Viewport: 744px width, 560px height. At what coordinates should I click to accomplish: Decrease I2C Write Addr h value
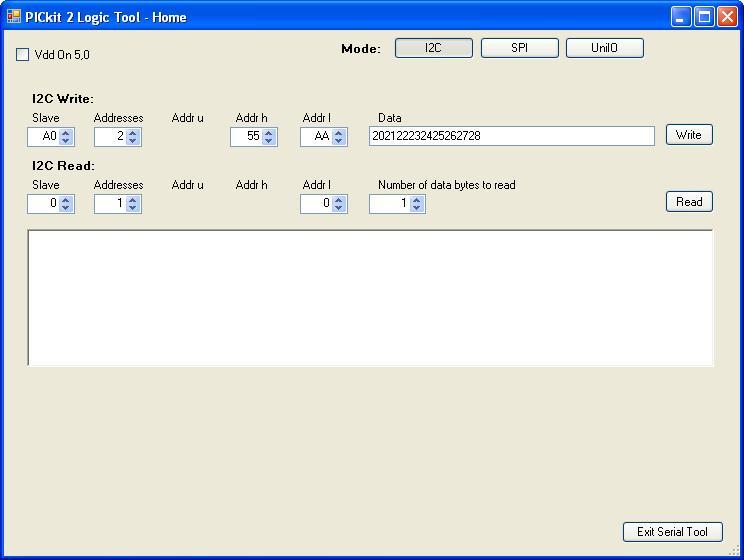pyautogui.click(x=269, y=141)
